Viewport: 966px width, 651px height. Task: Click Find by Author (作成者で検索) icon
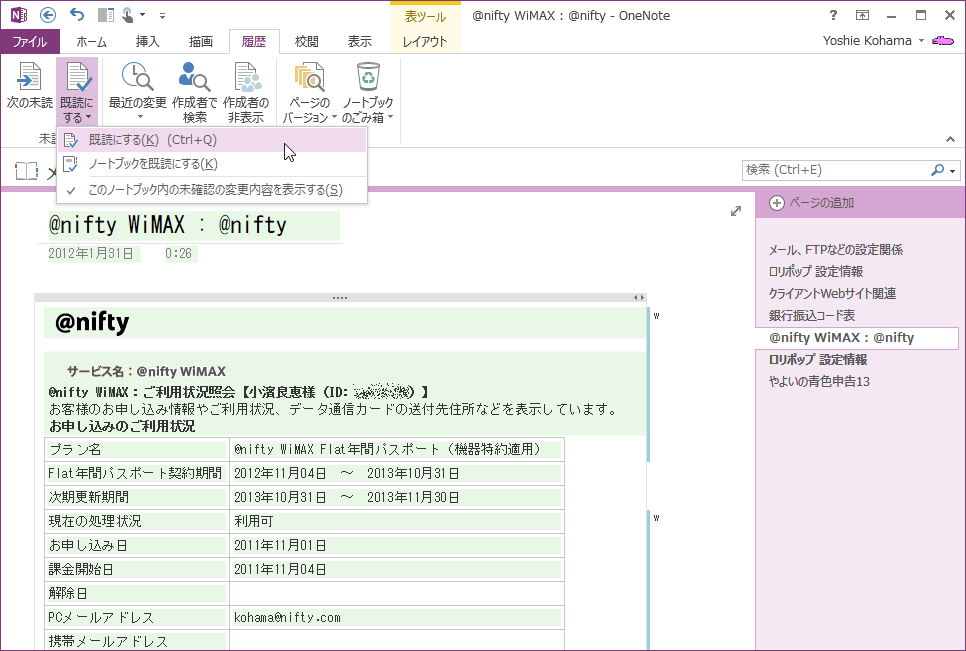[195, 92]
